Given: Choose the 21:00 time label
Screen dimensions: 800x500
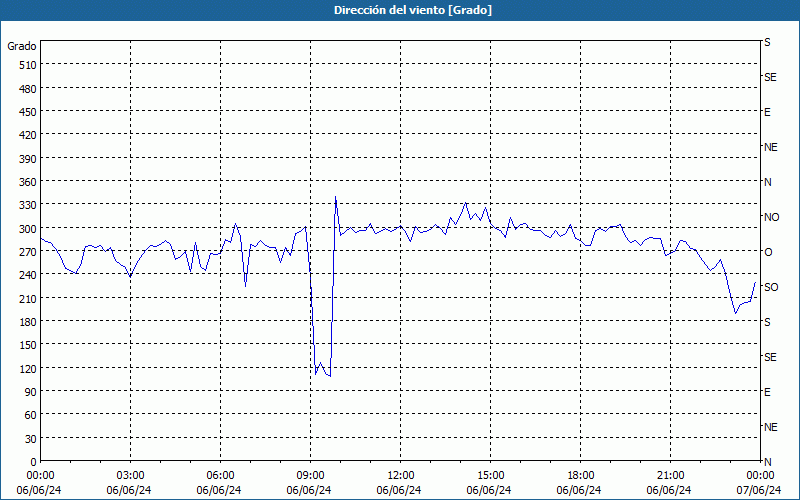Looking at the screenshot, I should tap(670, 476).
